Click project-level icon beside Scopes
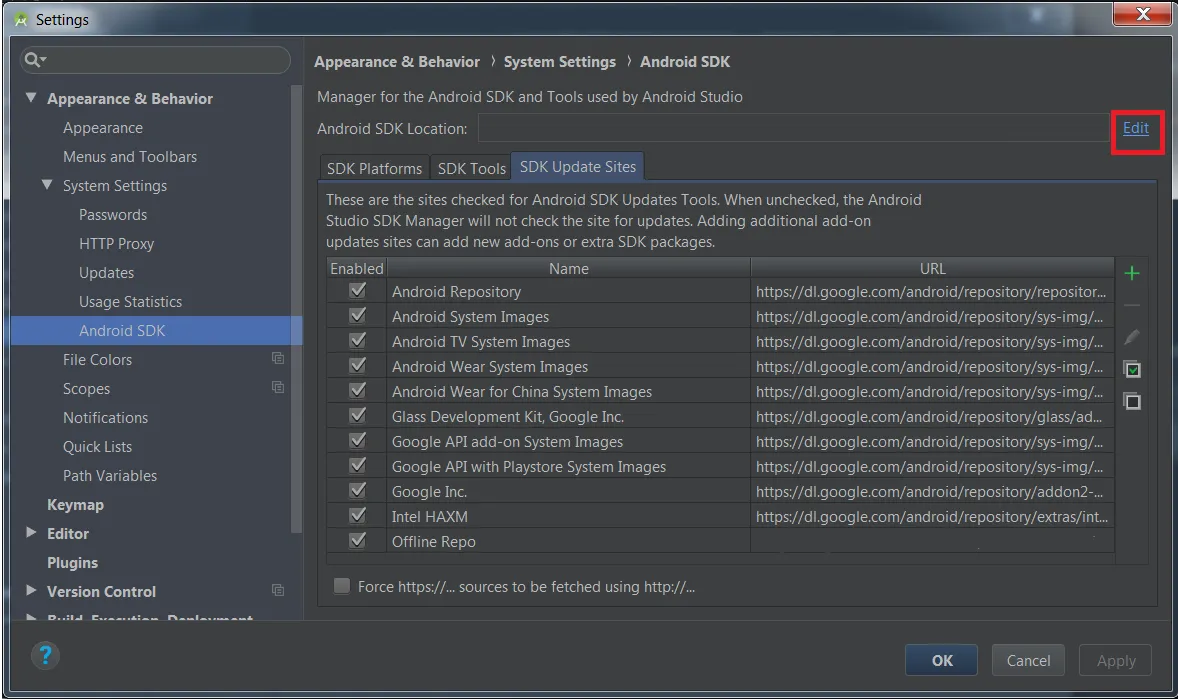Viewport: 1178px width, 699px height. (x=278, y=387)
